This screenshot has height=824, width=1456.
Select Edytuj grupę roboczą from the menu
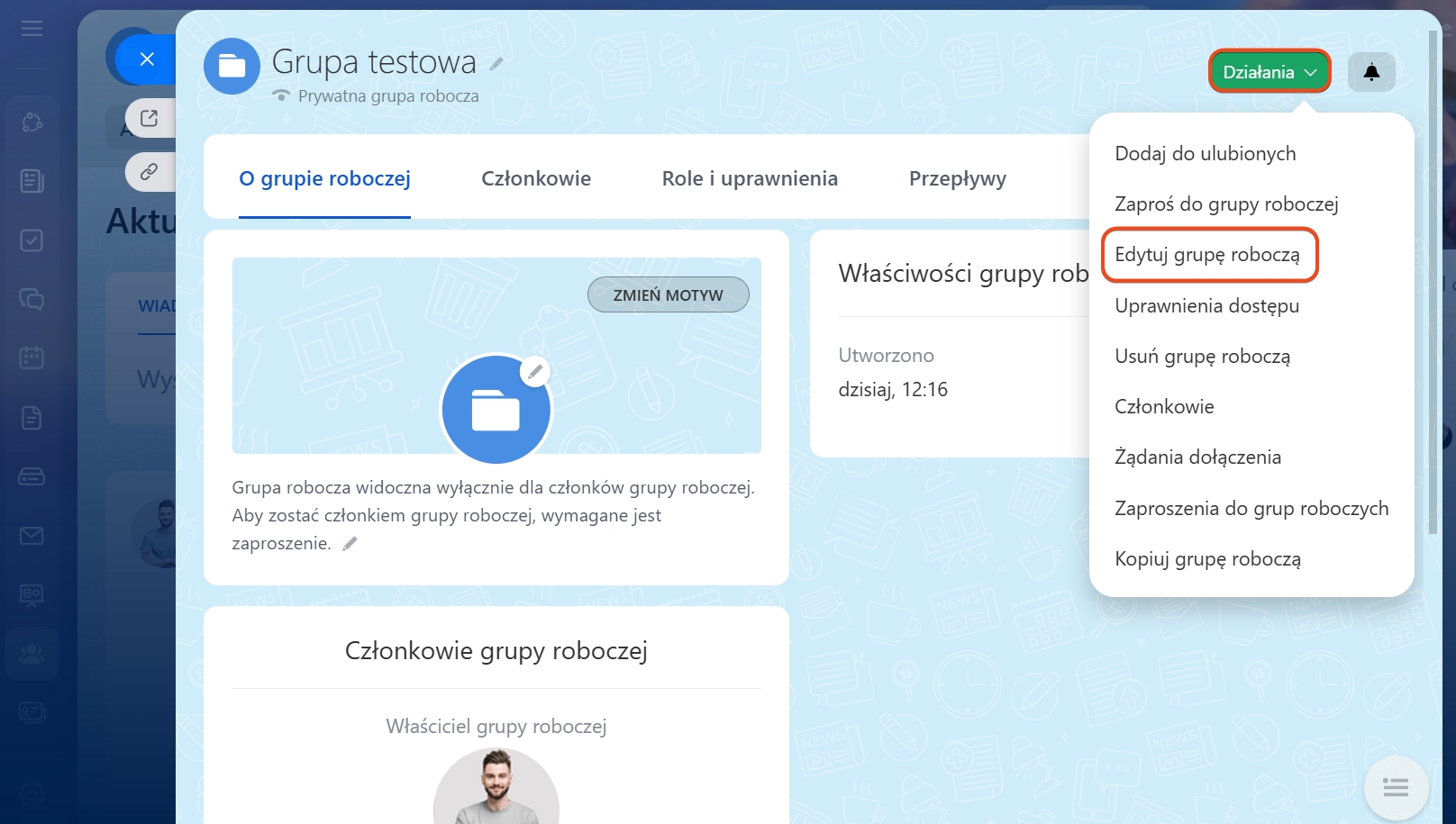coord(1207,255)
